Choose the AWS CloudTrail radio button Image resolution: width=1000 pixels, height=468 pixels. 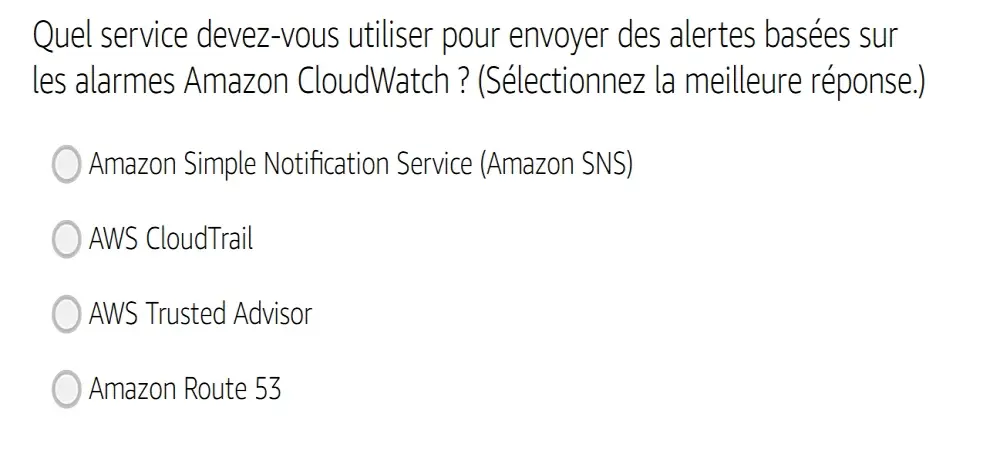click(x=66, y=239)
